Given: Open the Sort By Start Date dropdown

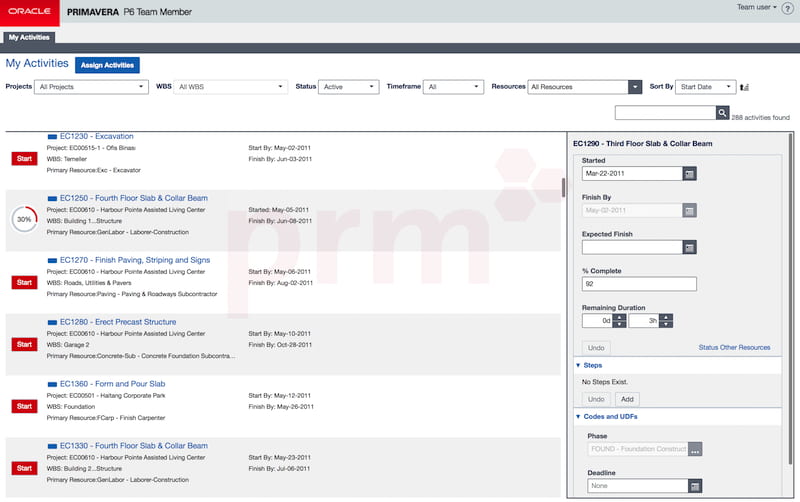Looking at the screenshot, I should tap(706, 87).
